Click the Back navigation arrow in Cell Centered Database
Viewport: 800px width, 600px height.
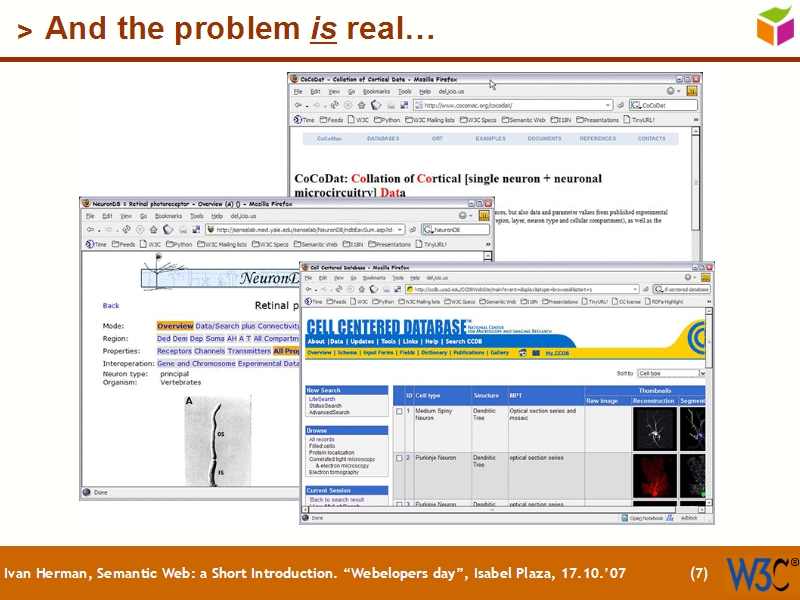(x=307, y=288)
